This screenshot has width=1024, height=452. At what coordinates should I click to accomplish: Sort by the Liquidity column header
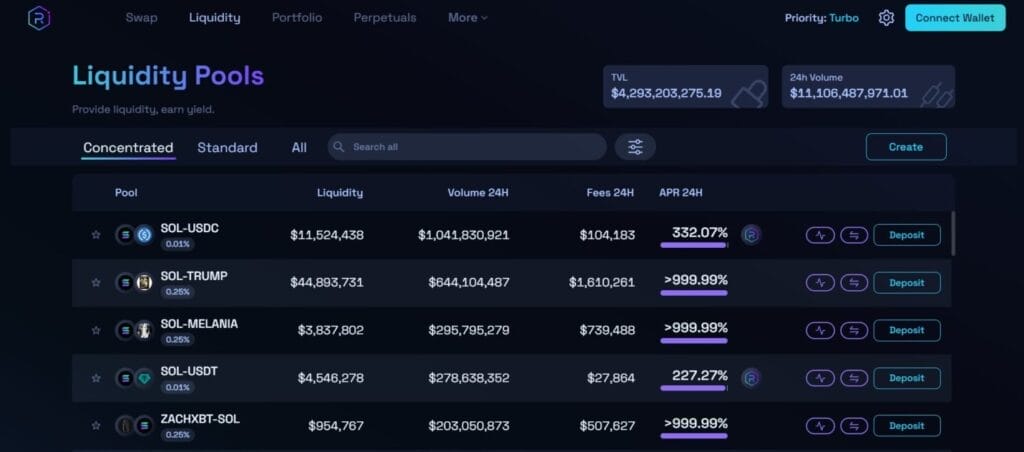coord(340,193)
